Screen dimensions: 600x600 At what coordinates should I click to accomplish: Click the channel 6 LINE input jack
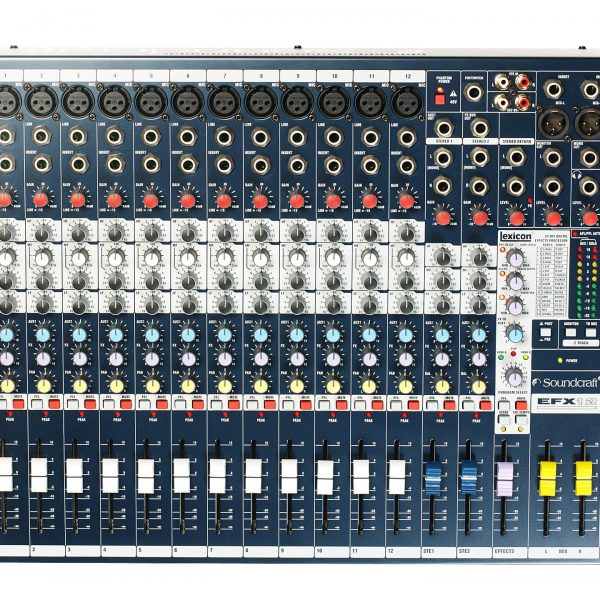(x=187, y=137)
